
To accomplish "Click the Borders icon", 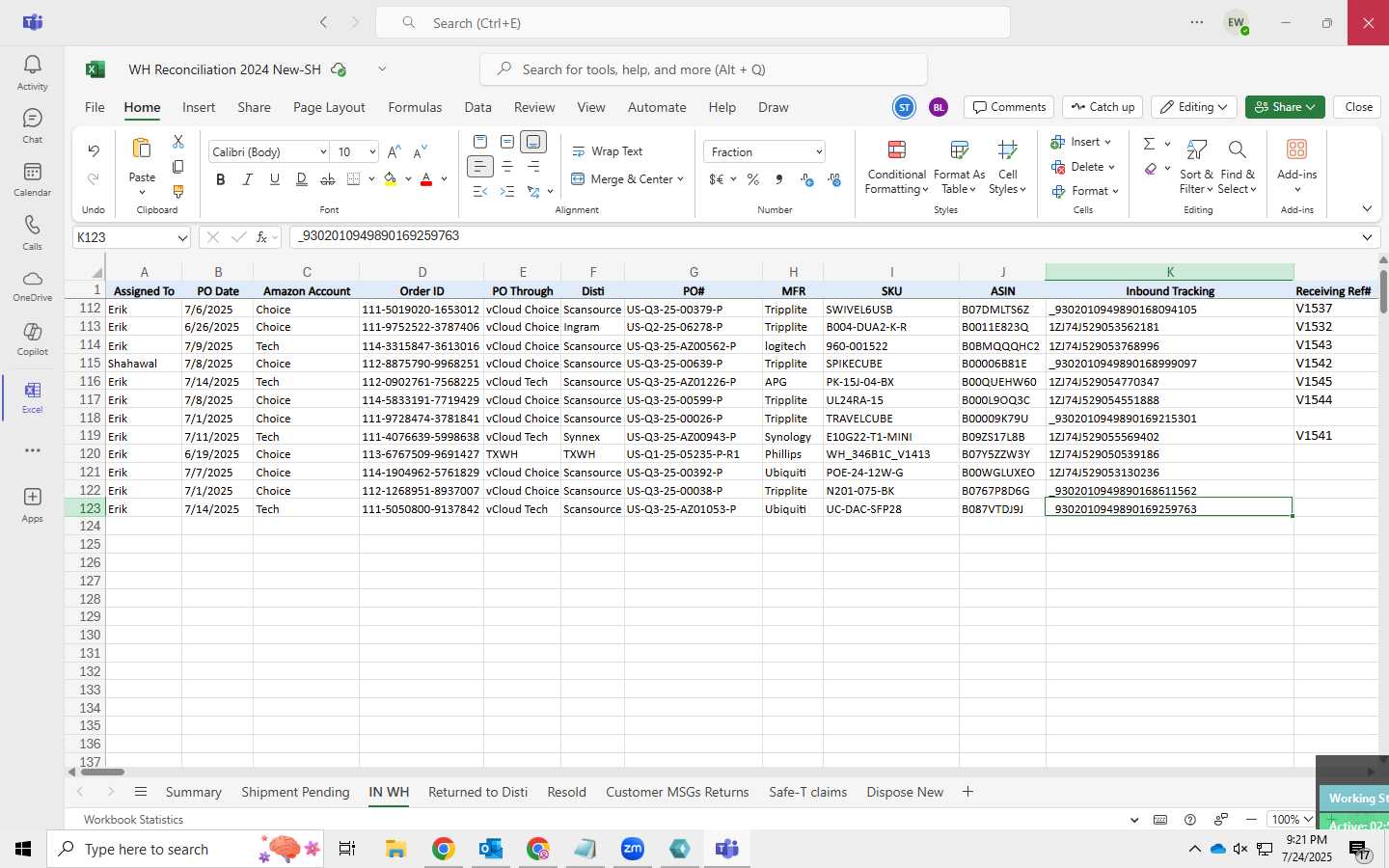I will (x=354, y=179).
